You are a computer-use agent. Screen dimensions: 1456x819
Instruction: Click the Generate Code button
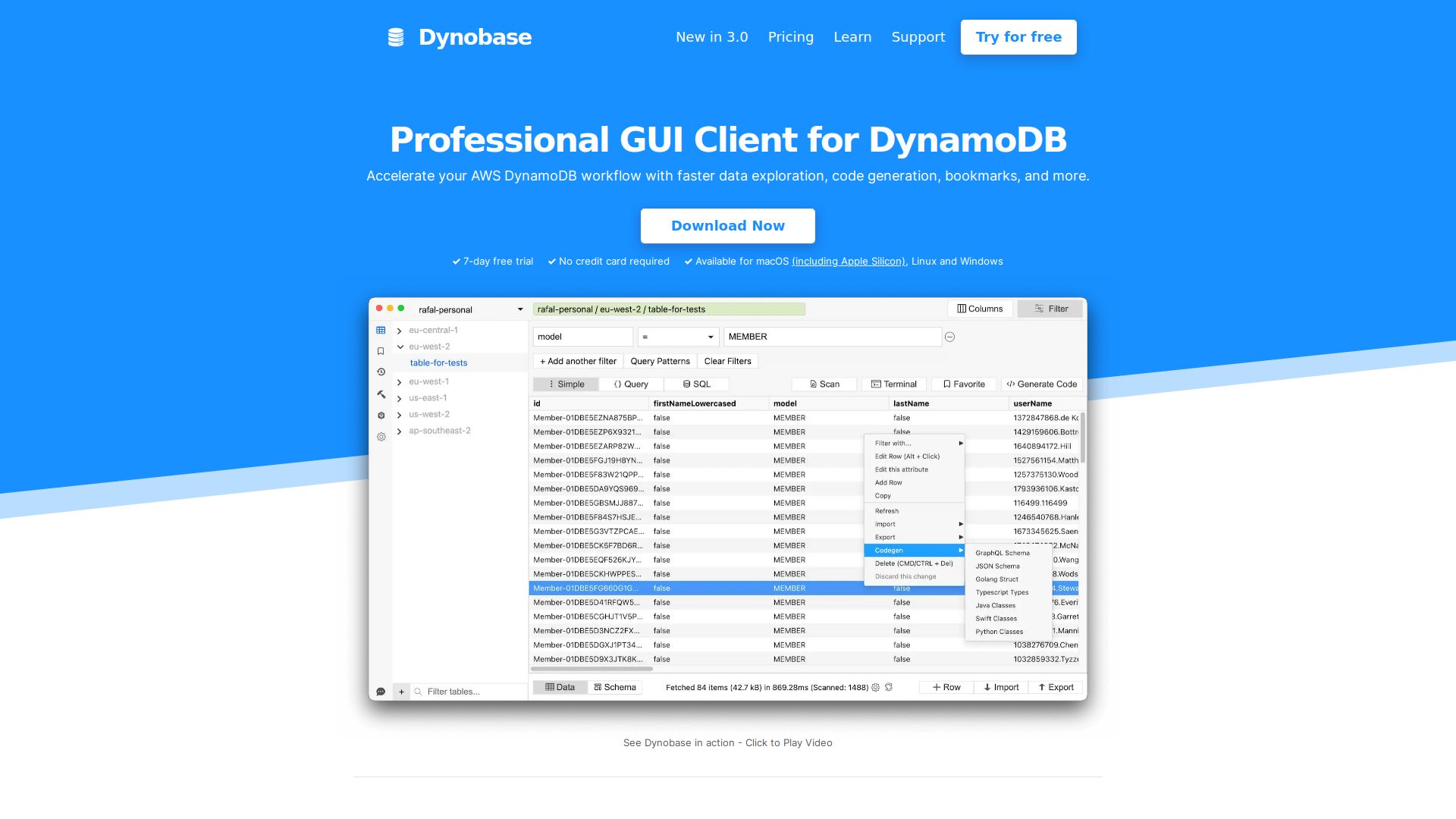coord(1042,384)
